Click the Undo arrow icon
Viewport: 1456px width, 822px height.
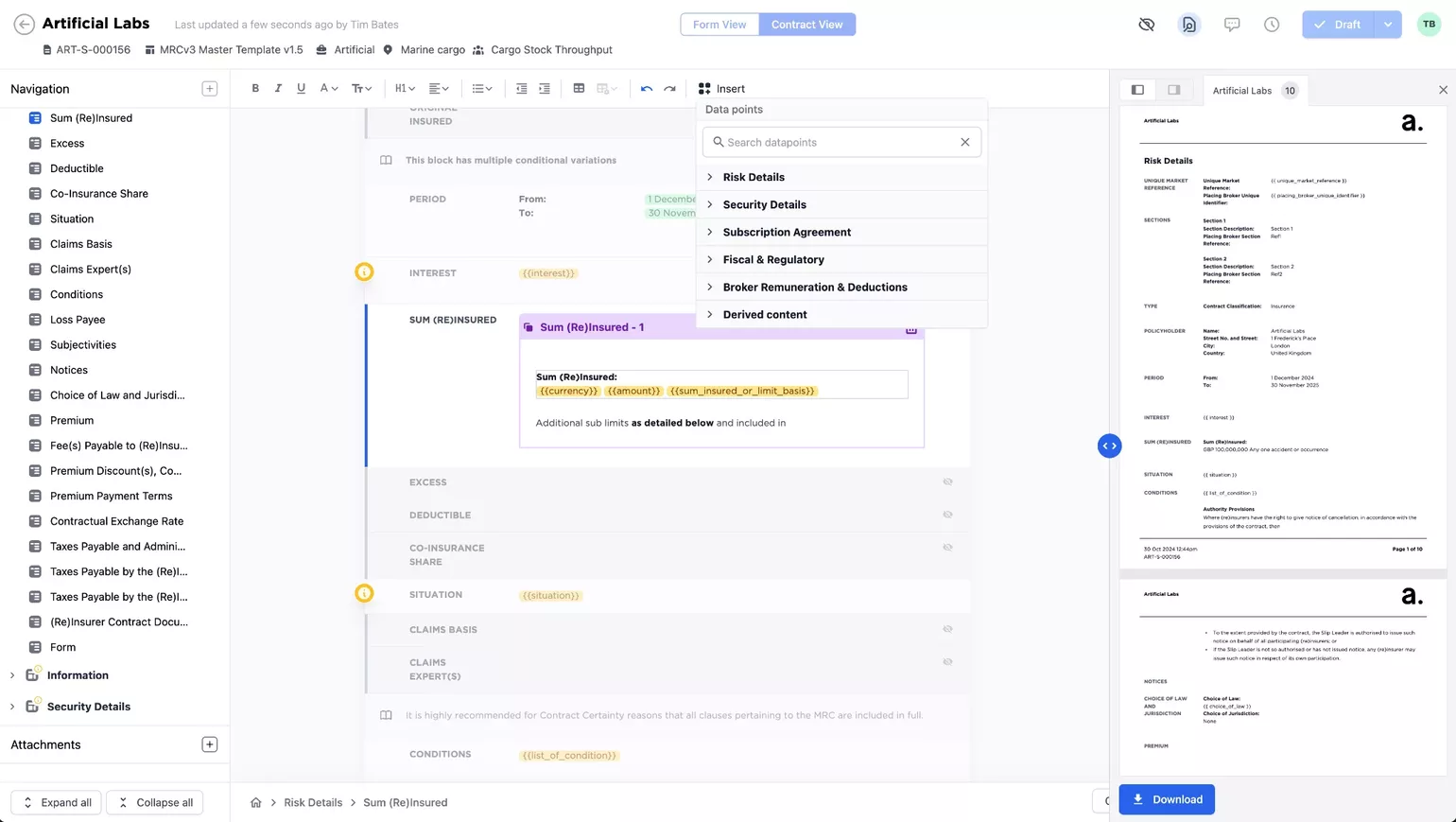647,88
